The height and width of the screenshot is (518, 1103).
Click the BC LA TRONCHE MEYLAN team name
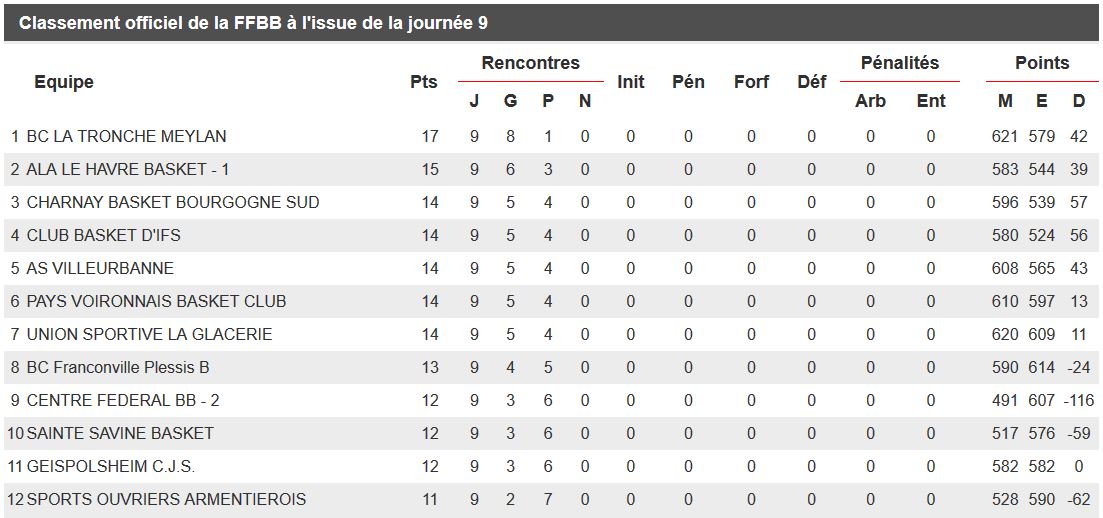[126, 136]
